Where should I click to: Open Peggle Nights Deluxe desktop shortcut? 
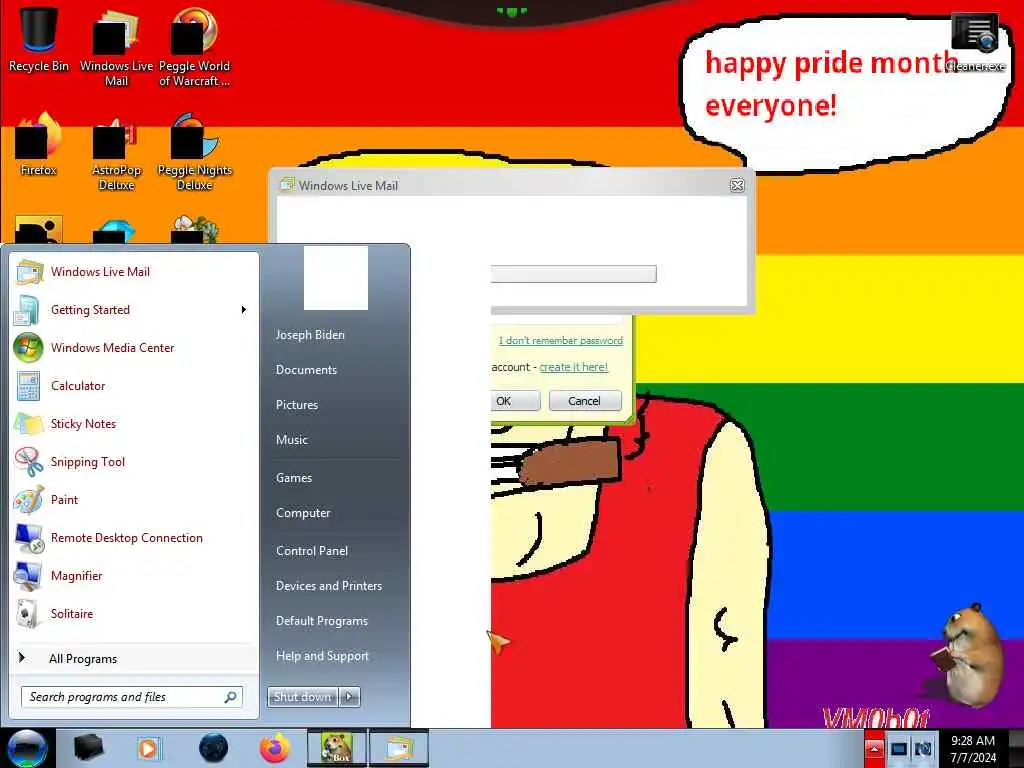pyautogui.click(x=195, y=152)
